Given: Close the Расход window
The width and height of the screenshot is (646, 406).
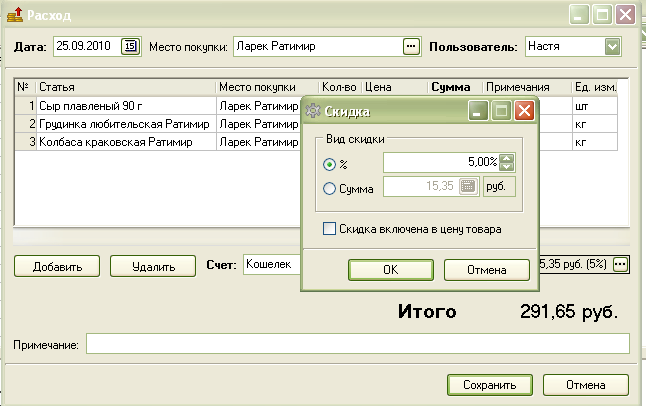Looking at the screenshot, I should 625,15.
